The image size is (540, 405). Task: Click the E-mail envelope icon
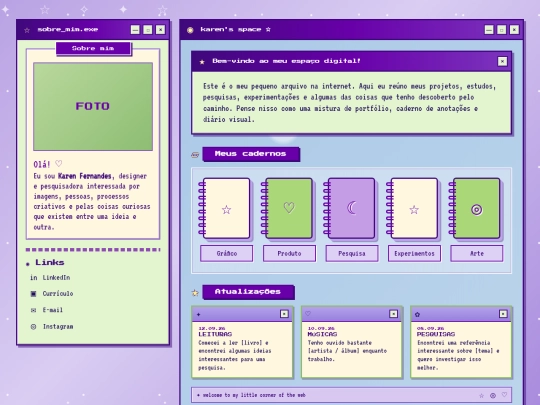click(x=33, y=310)
